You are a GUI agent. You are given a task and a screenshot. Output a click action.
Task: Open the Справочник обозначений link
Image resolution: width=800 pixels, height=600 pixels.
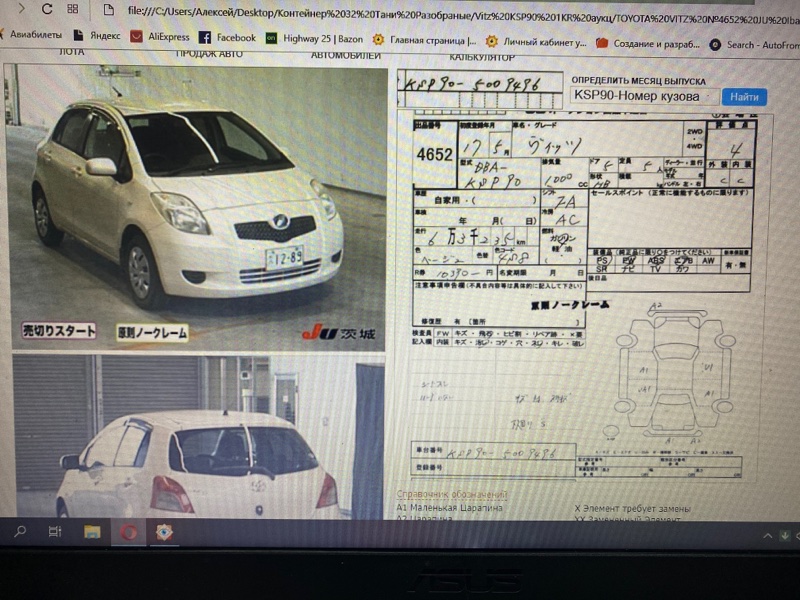452,494
